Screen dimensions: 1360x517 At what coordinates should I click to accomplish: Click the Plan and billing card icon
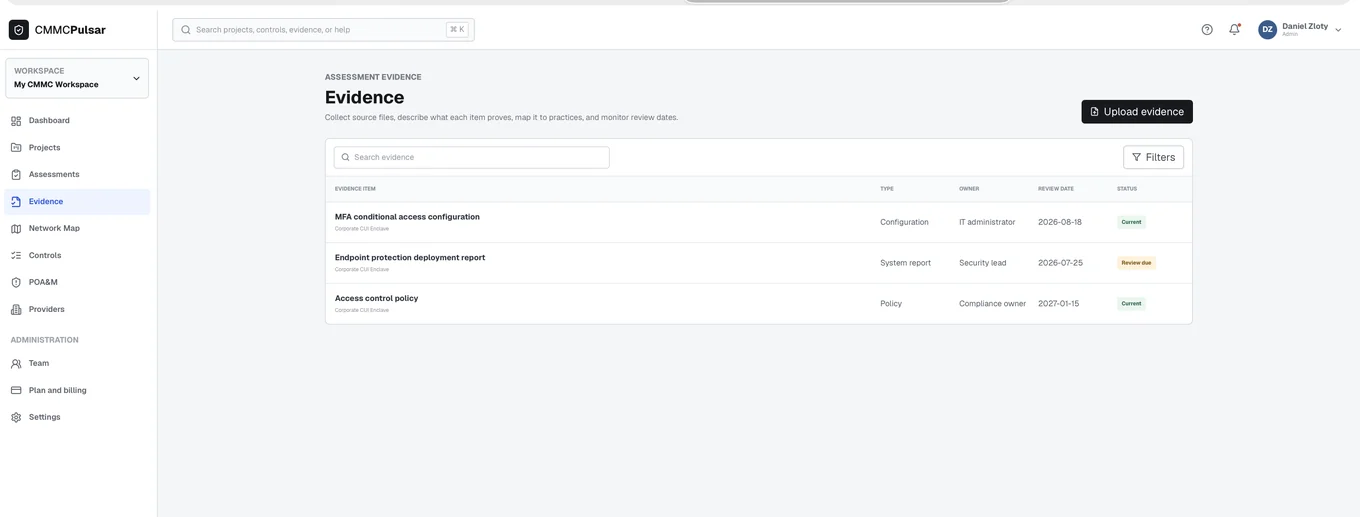point(16,391)
